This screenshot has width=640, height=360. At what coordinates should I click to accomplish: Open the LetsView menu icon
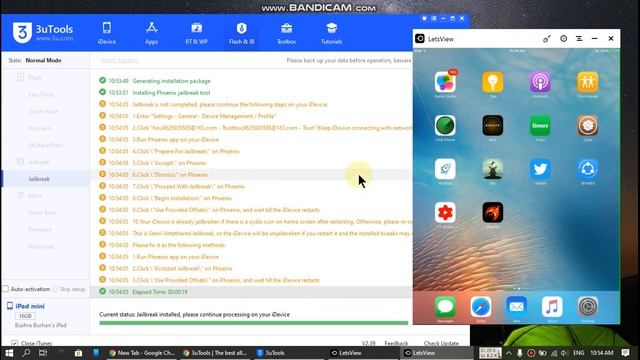pyautogui.click(x=579, y=38)
